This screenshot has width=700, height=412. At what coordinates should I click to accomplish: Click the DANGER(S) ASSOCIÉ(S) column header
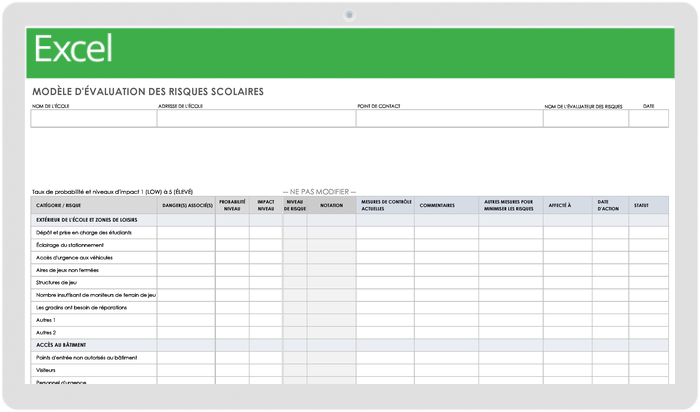tap(186, 205)
